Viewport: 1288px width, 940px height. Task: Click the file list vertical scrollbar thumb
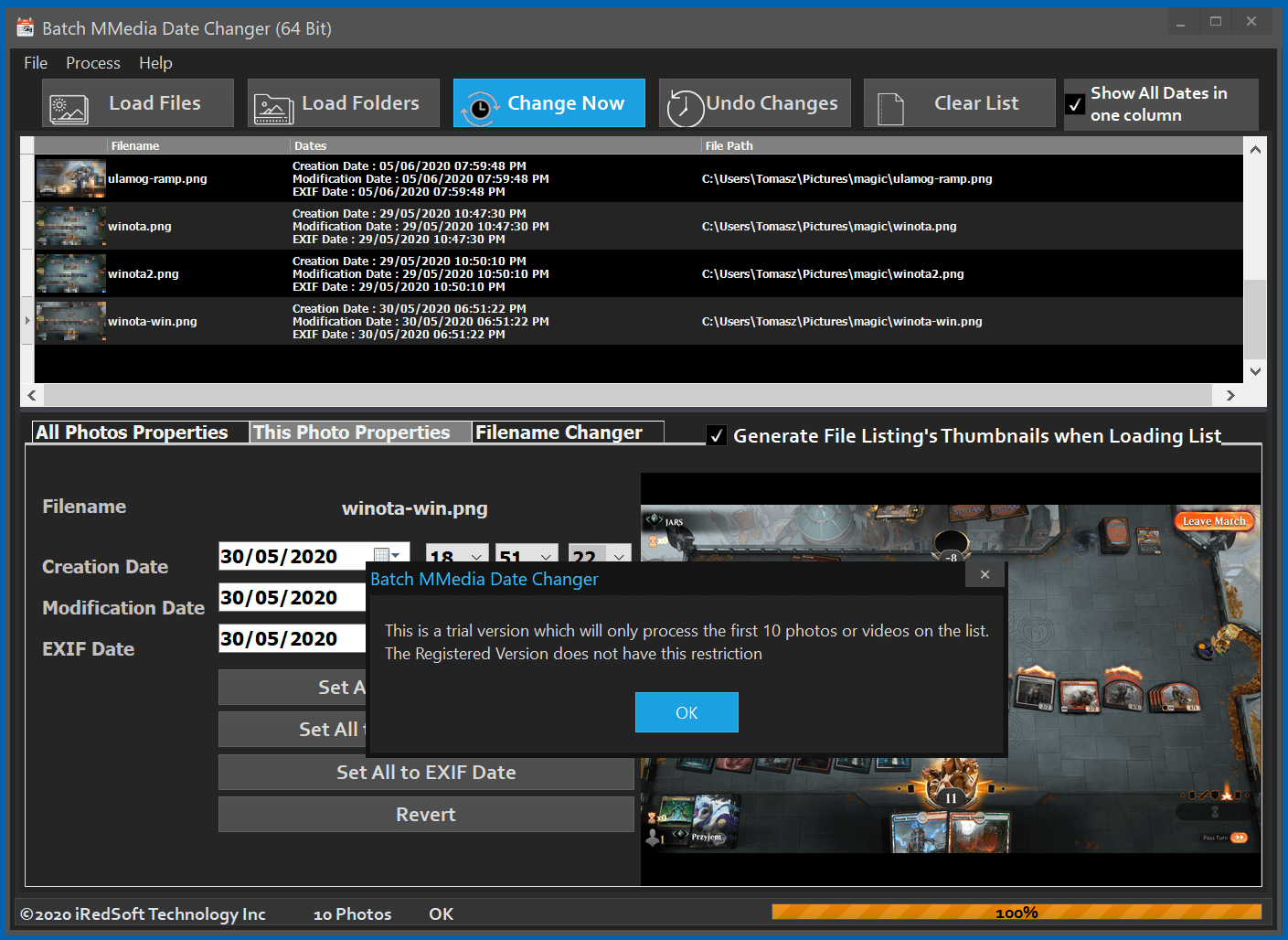pos(1255,319)
